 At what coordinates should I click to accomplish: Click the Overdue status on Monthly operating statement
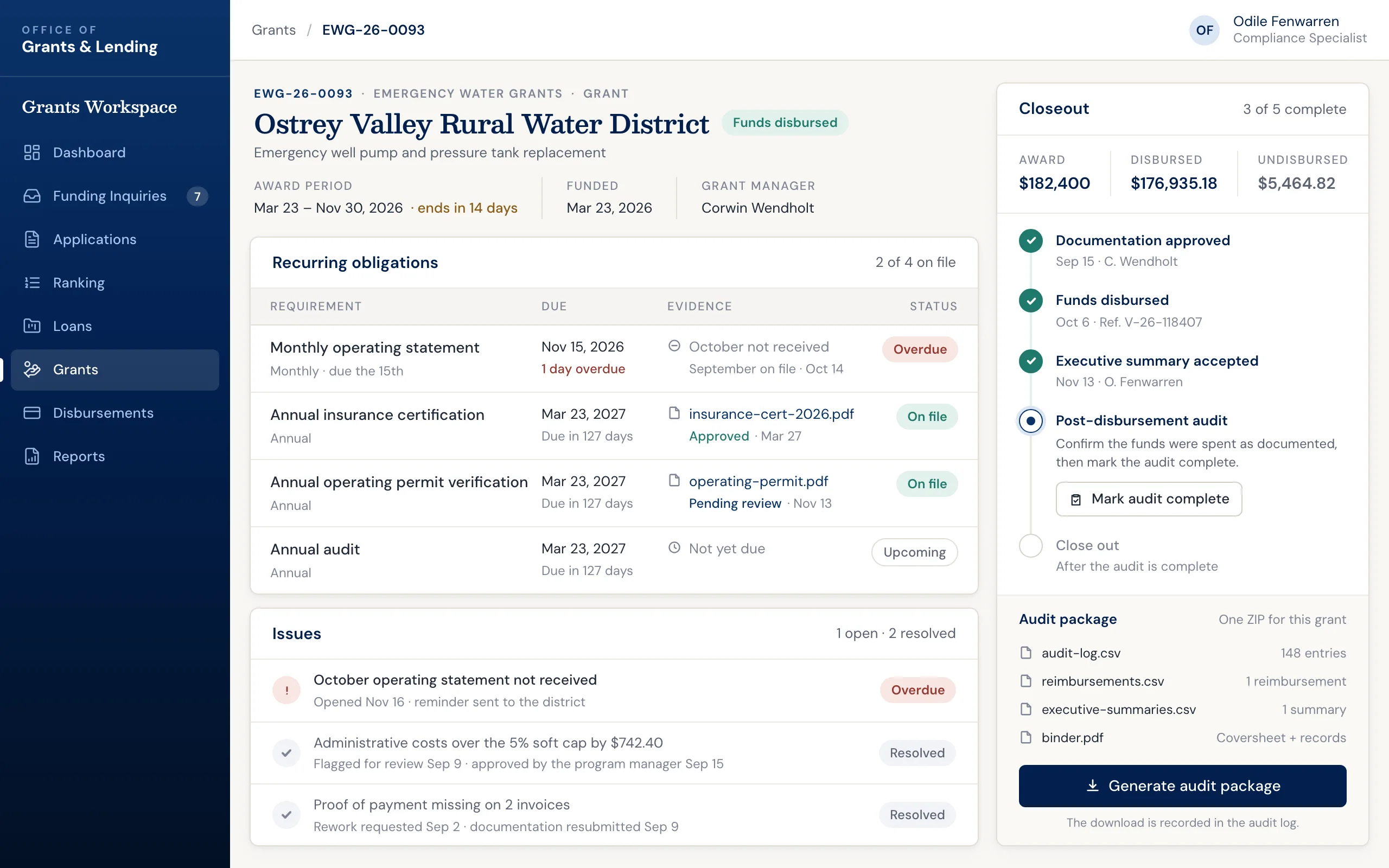pos(920,349)
